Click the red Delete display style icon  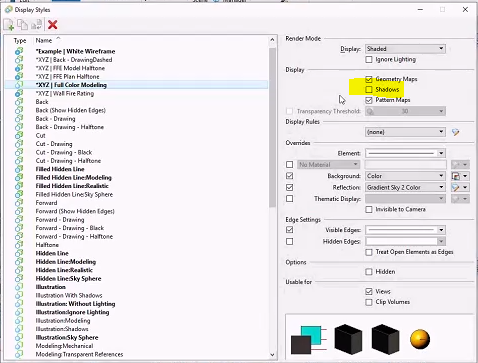pyautogui.click(x=53, y=25)
